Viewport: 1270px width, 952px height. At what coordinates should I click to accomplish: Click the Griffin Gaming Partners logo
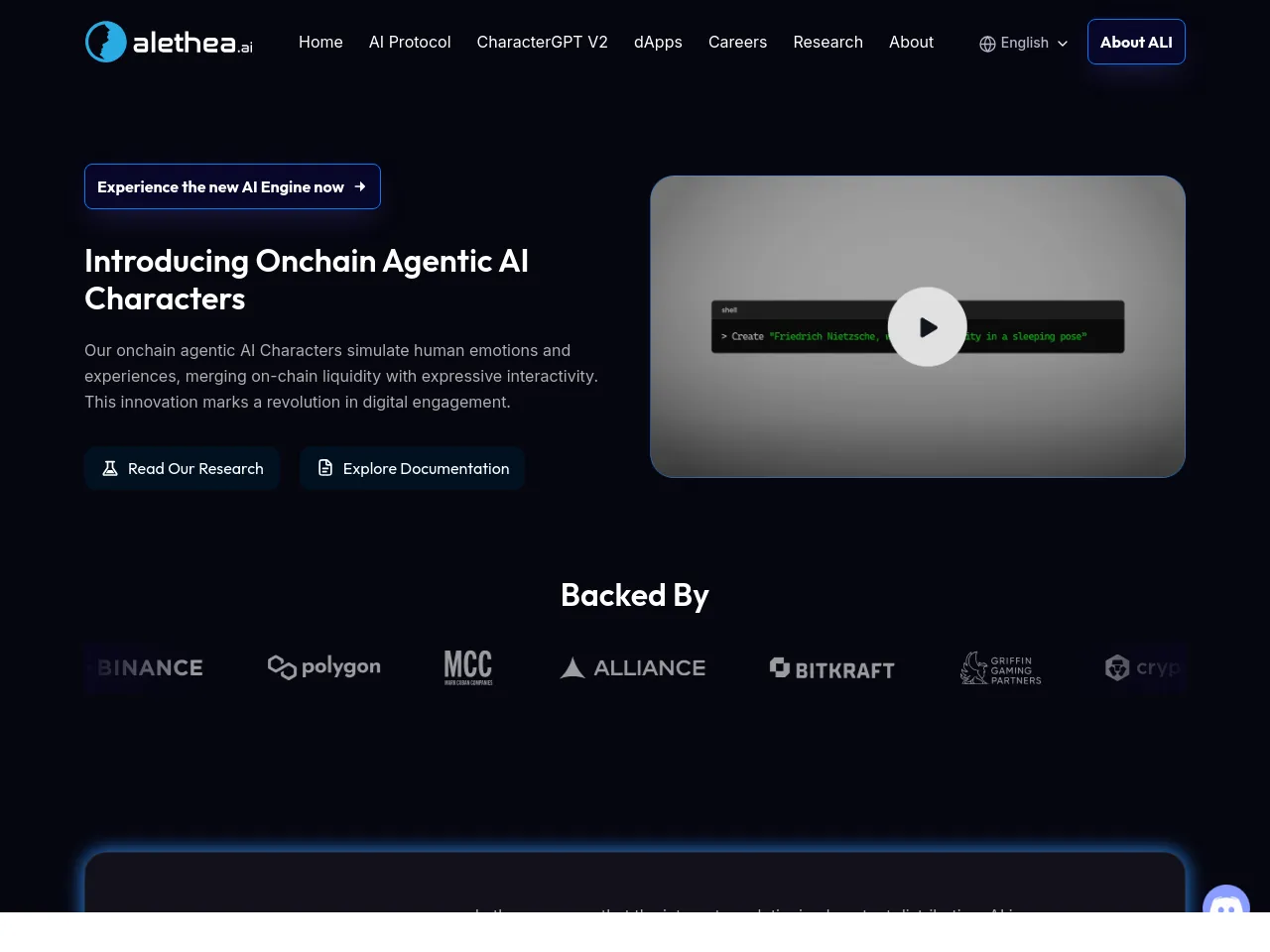1001,669
